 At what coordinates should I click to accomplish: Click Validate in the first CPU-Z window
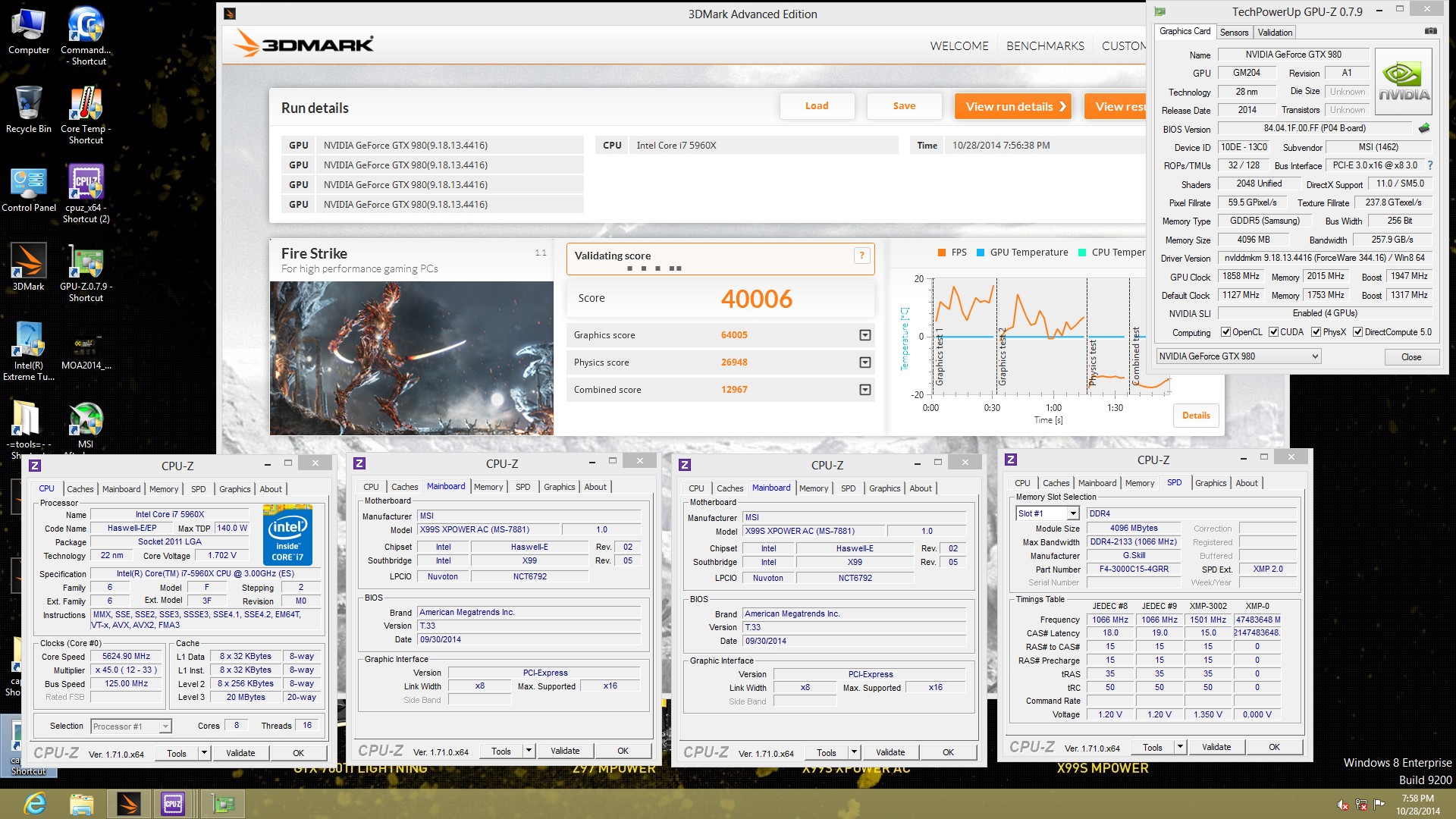240,753
